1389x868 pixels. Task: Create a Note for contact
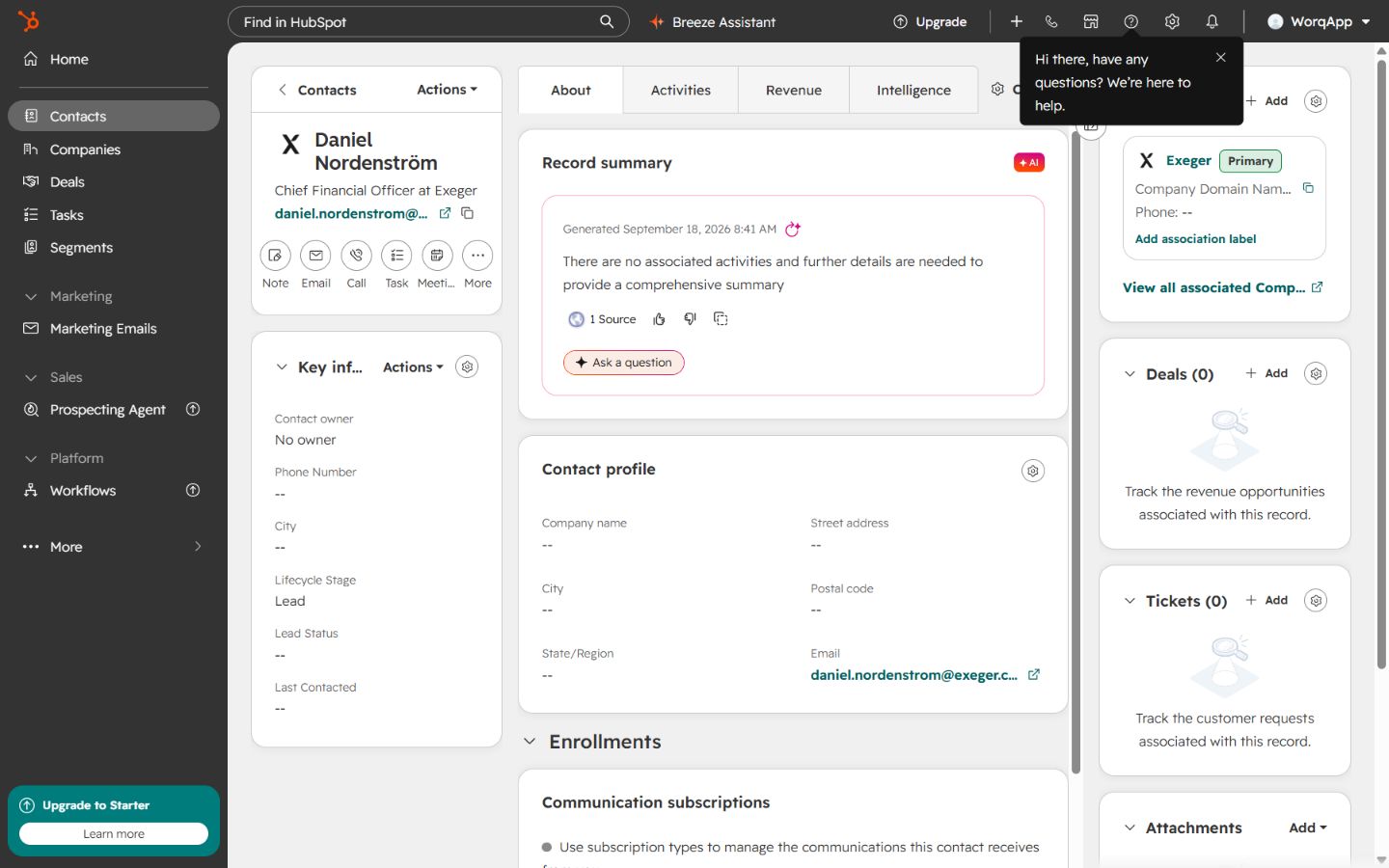click(275, 256)
